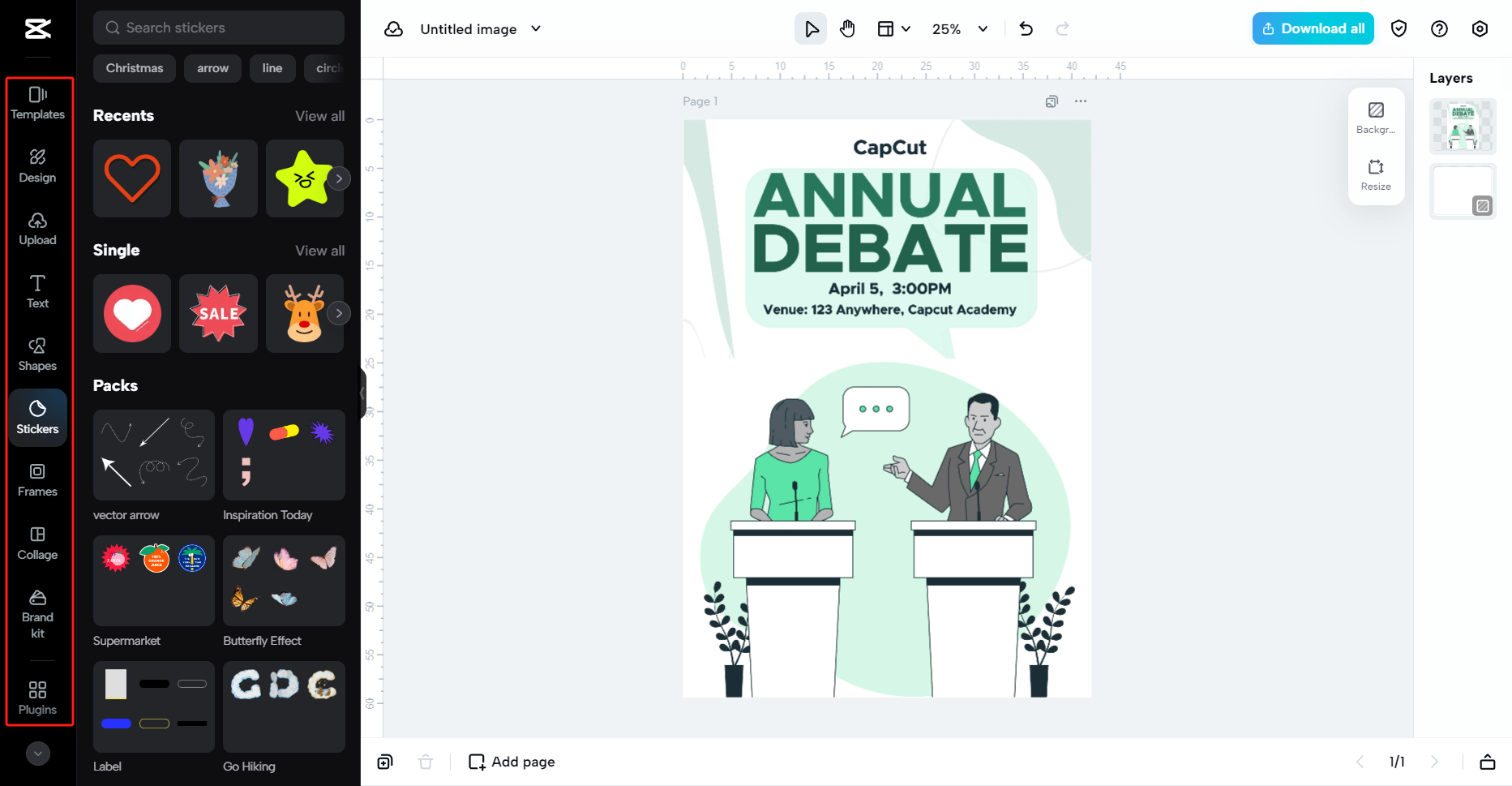Show more Single stickers with arrow
Screen dimensions: 1512x786
pyautogui.click(x=339, y=313)
